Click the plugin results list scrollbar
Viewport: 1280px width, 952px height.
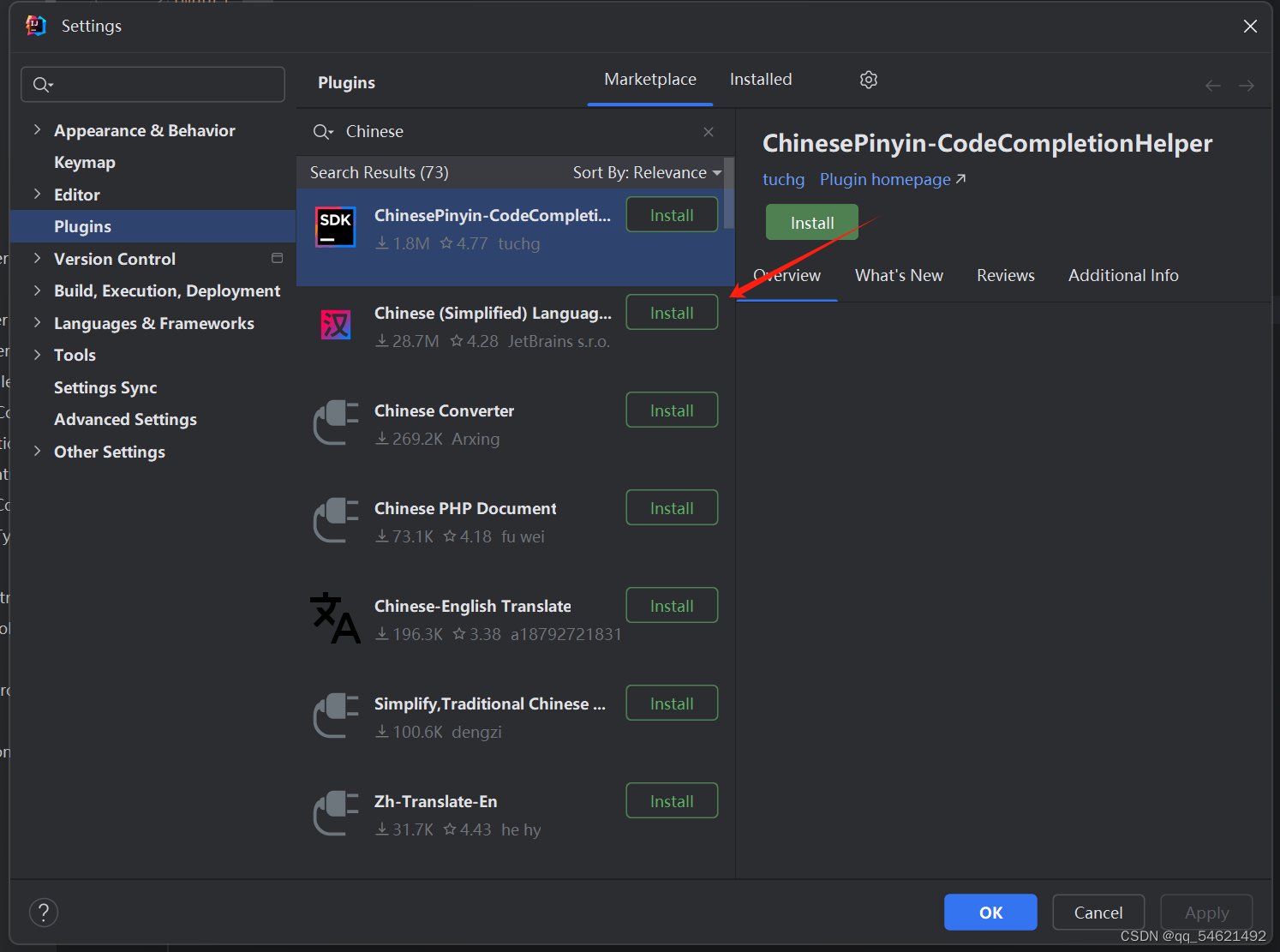click(729, 193)
